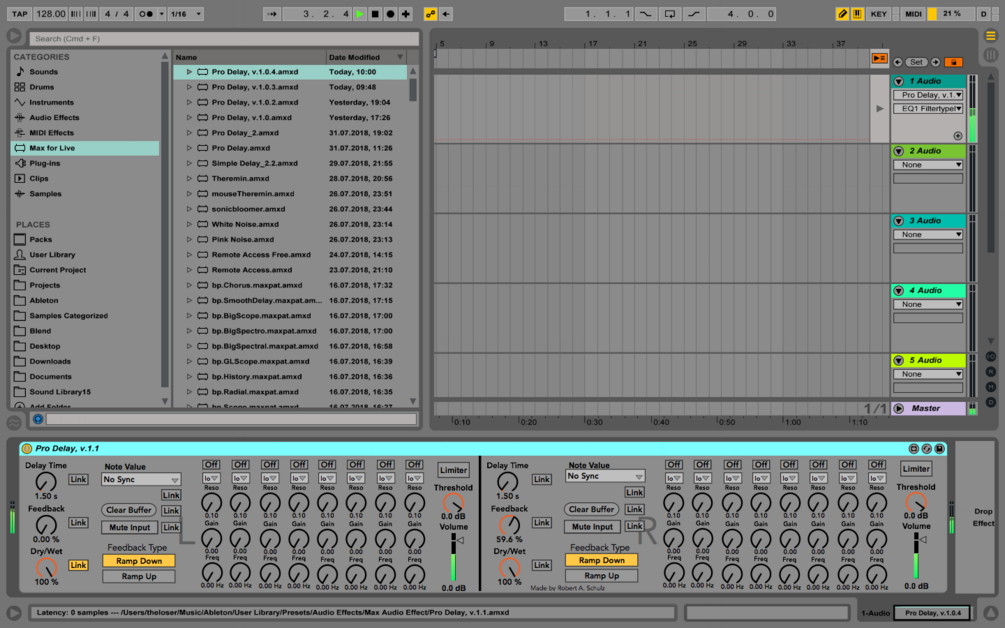
Task: Open the KEY map mode
Action: click(879, 13)
